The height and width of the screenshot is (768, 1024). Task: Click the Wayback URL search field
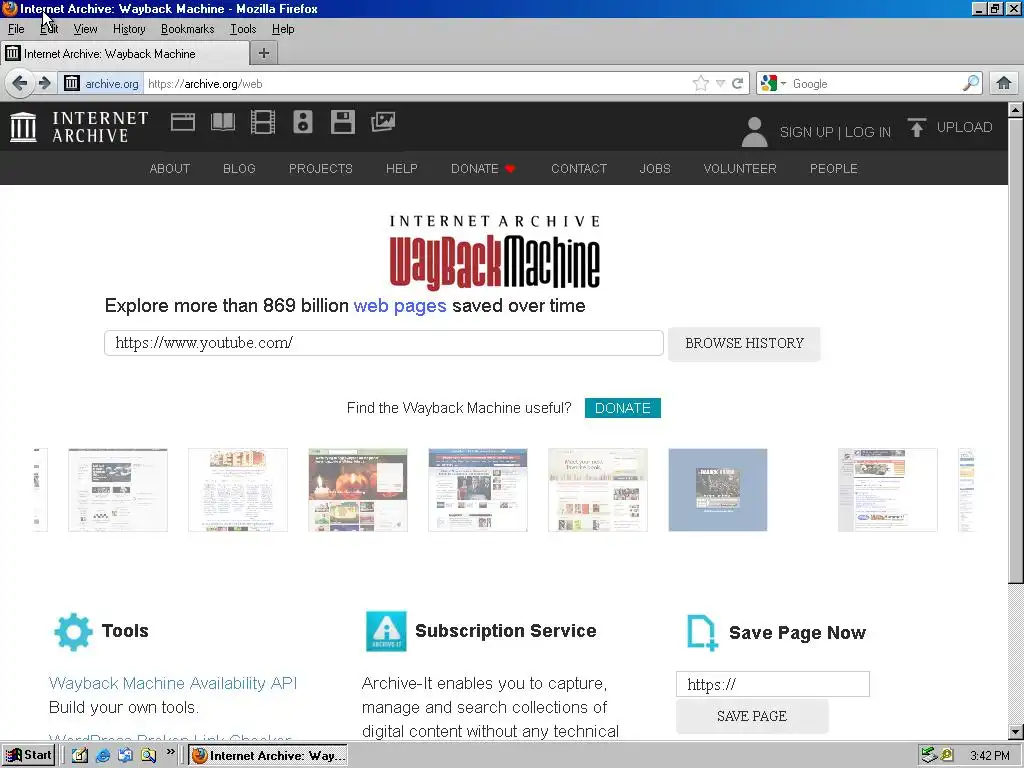pyautogui.click(x=384, y=343)
